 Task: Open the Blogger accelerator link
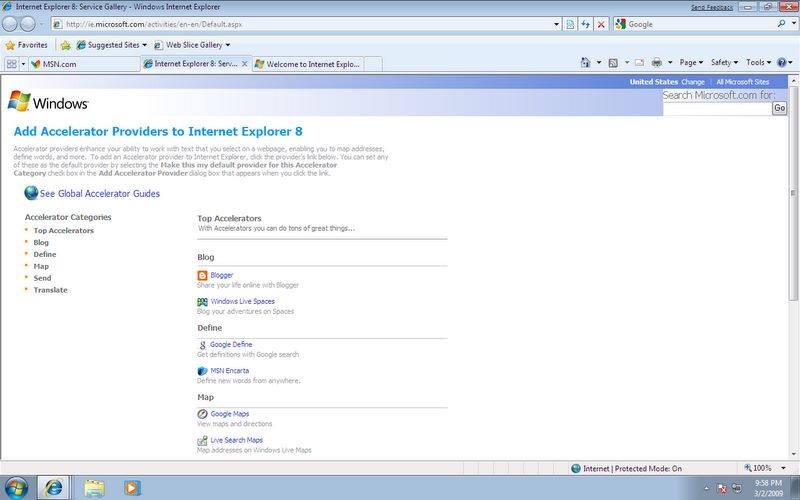pyautogui.click(x=222, y=275)
